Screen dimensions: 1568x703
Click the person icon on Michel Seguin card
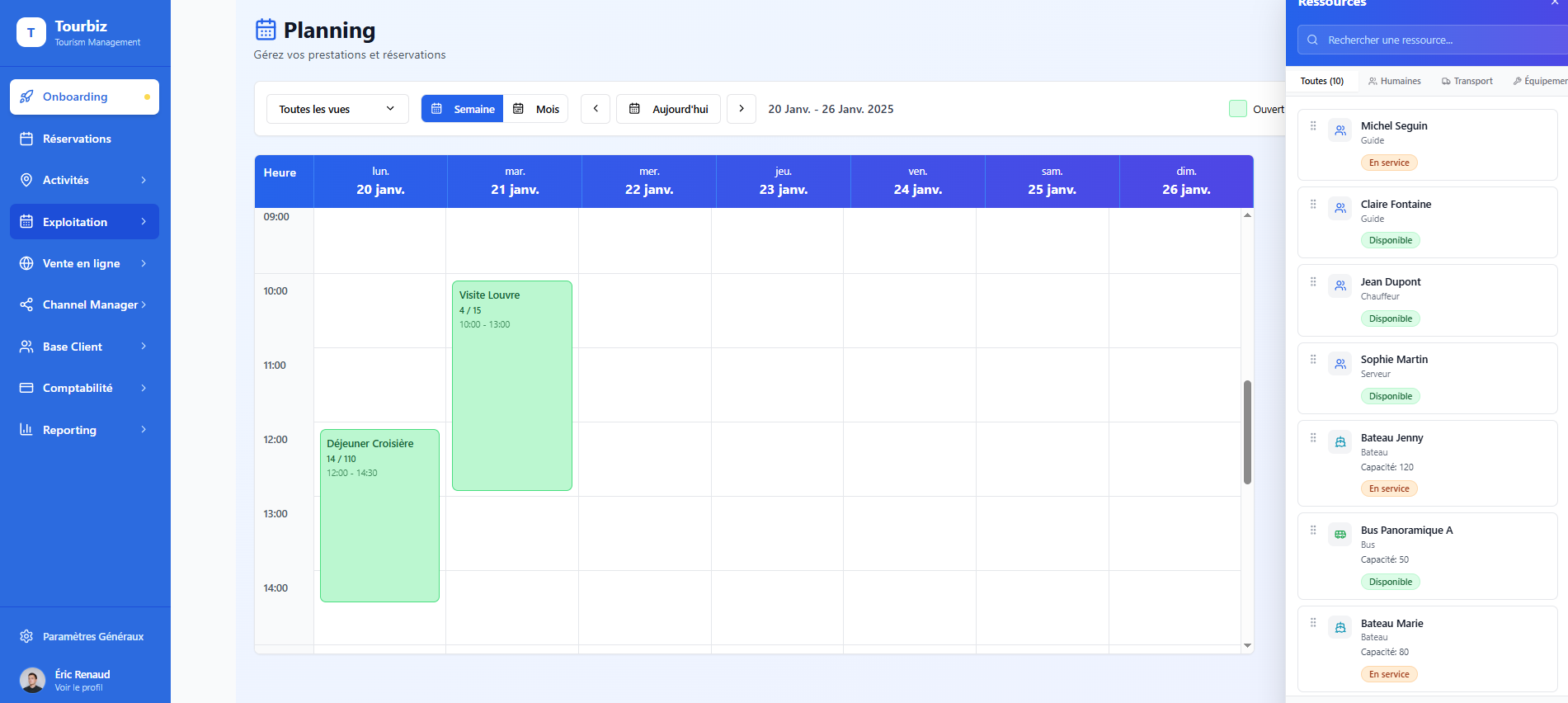[x=1340, y=130]
